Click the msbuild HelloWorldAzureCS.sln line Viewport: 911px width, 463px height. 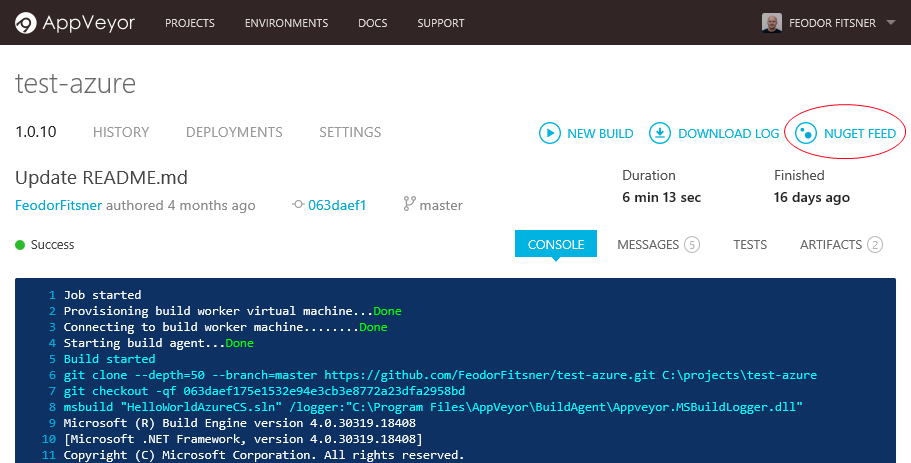433,407
